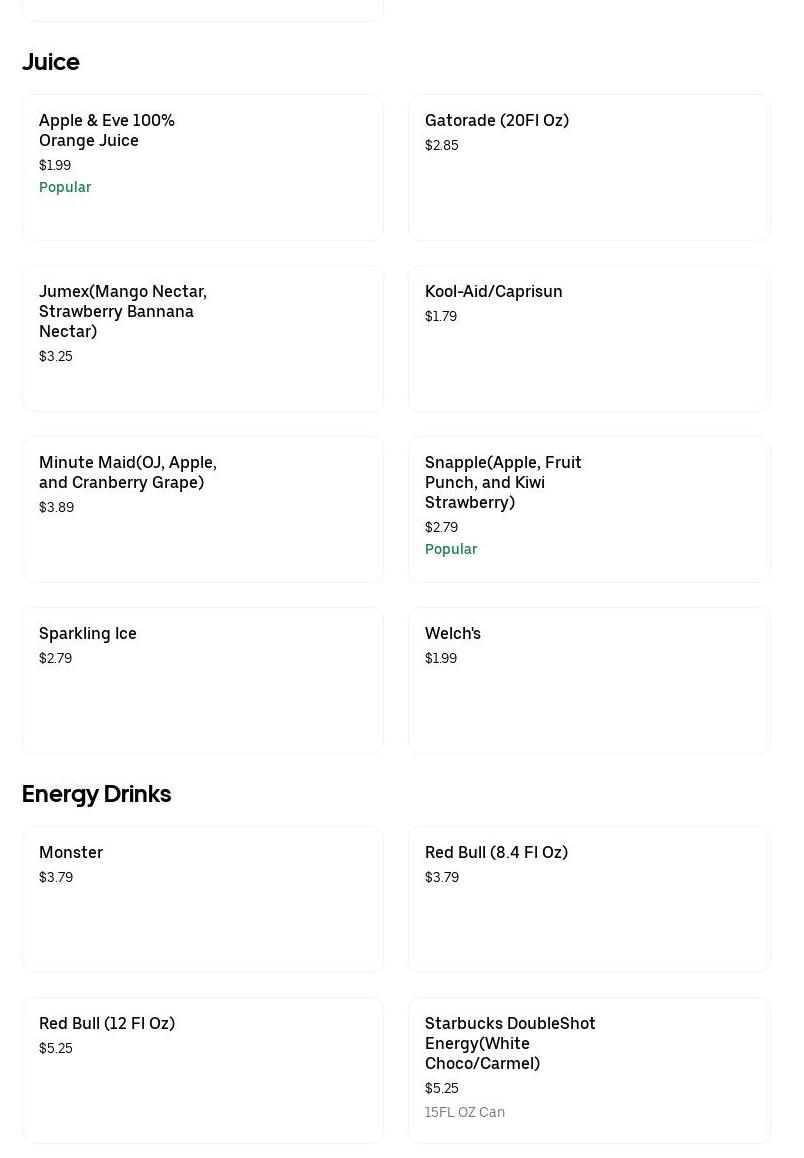
Task: Click the $3.79 price under Monster
Action: point(56,877)
